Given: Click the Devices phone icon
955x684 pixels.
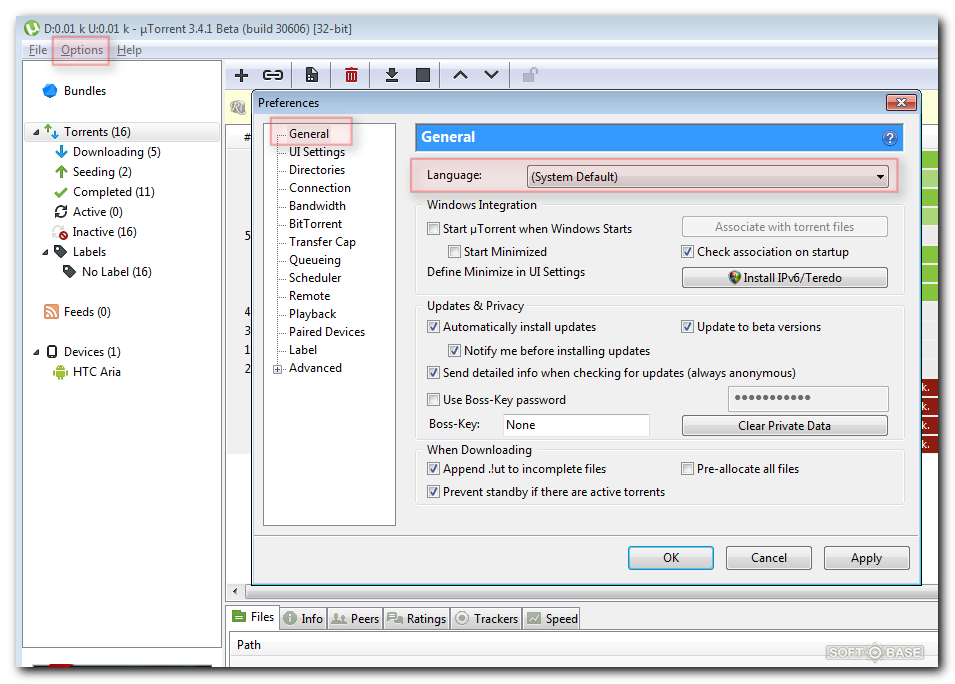Looking at the screenshot, I should click(x=52, y=352).
